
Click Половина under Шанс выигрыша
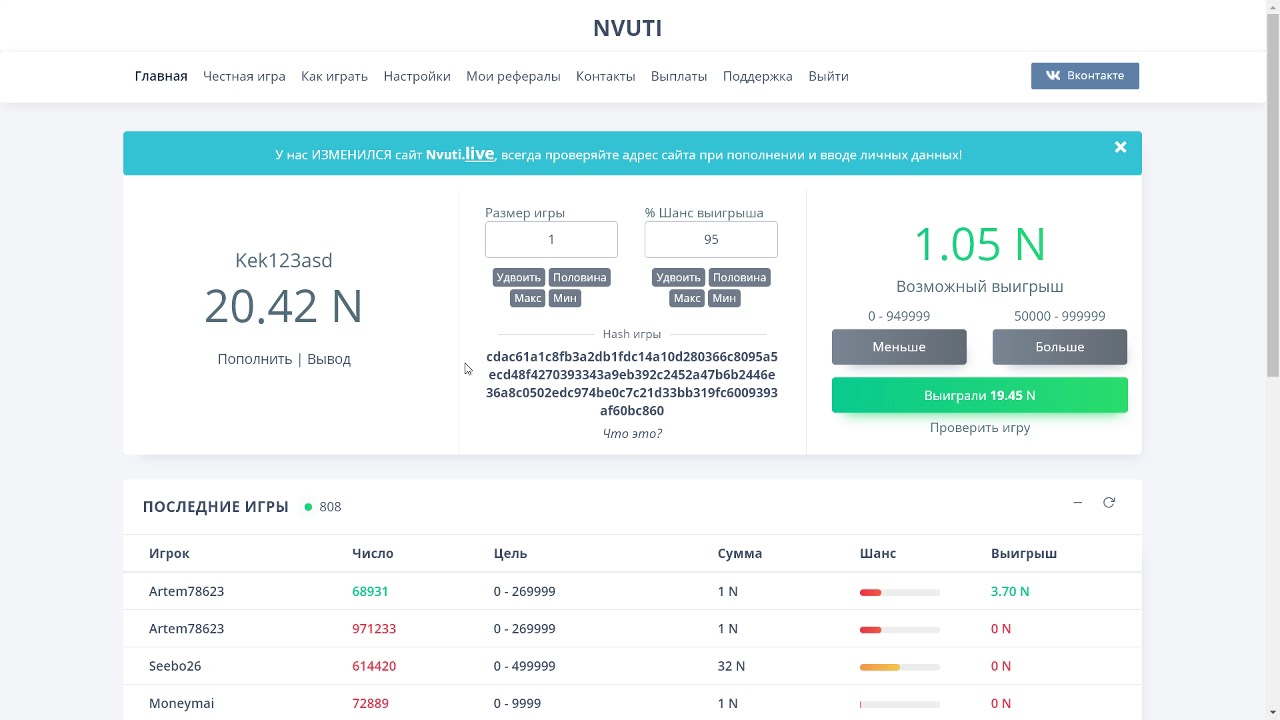(x=740, y=277)
